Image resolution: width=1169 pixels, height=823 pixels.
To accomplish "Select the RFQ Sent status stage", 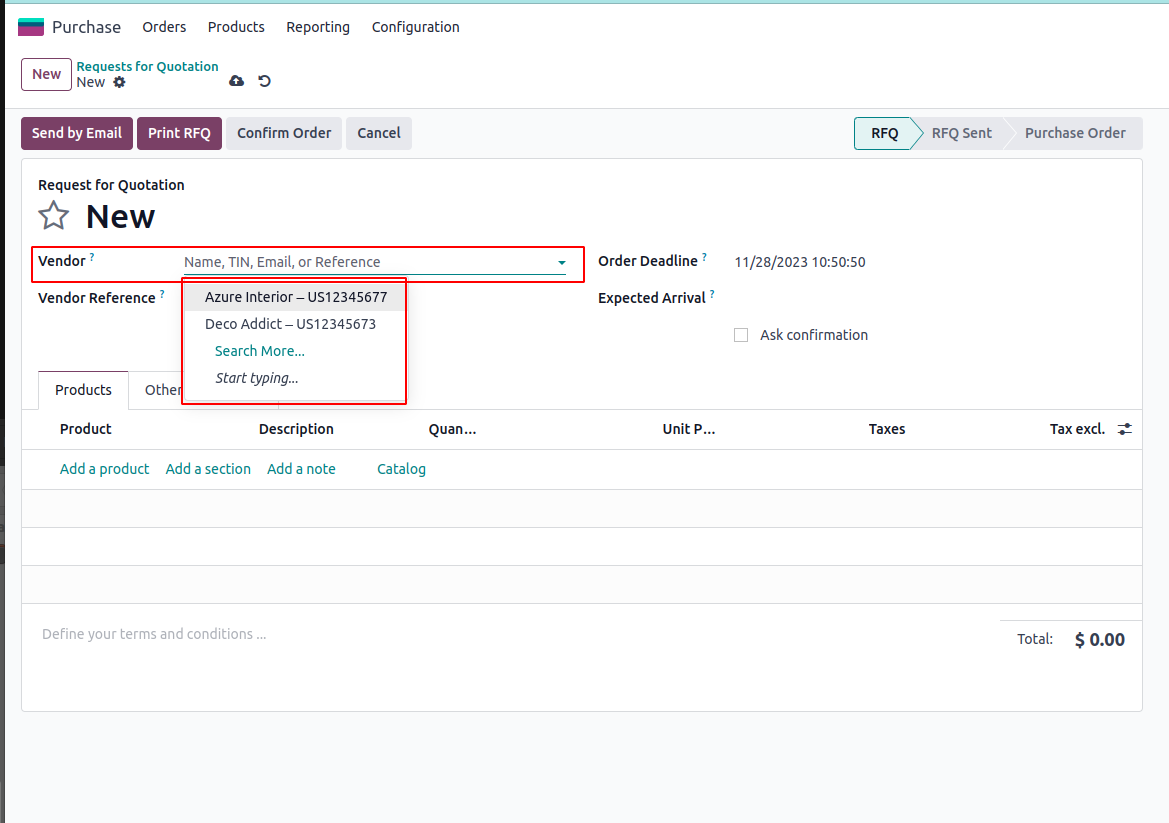I will click(962, 133).
